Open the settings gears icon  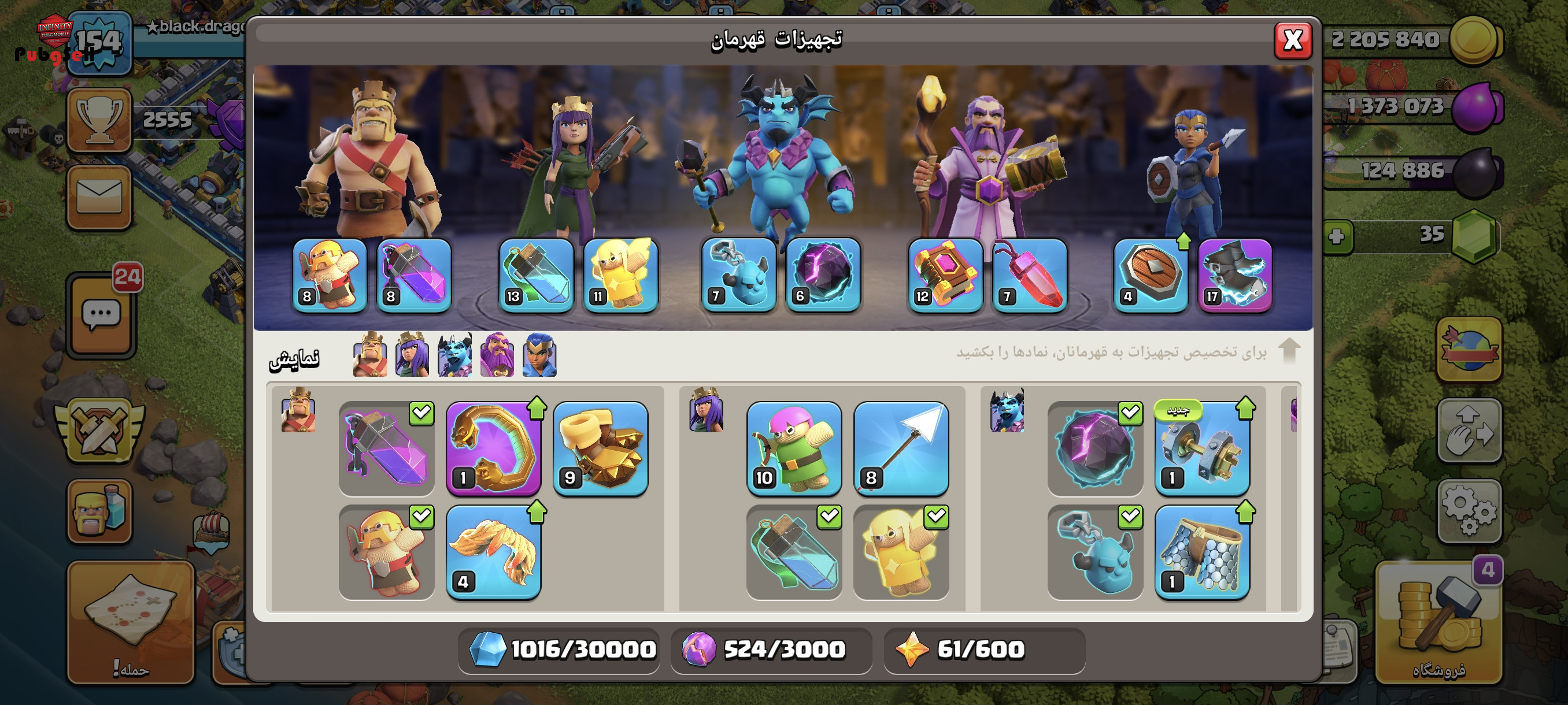(x=1469, y=510)
